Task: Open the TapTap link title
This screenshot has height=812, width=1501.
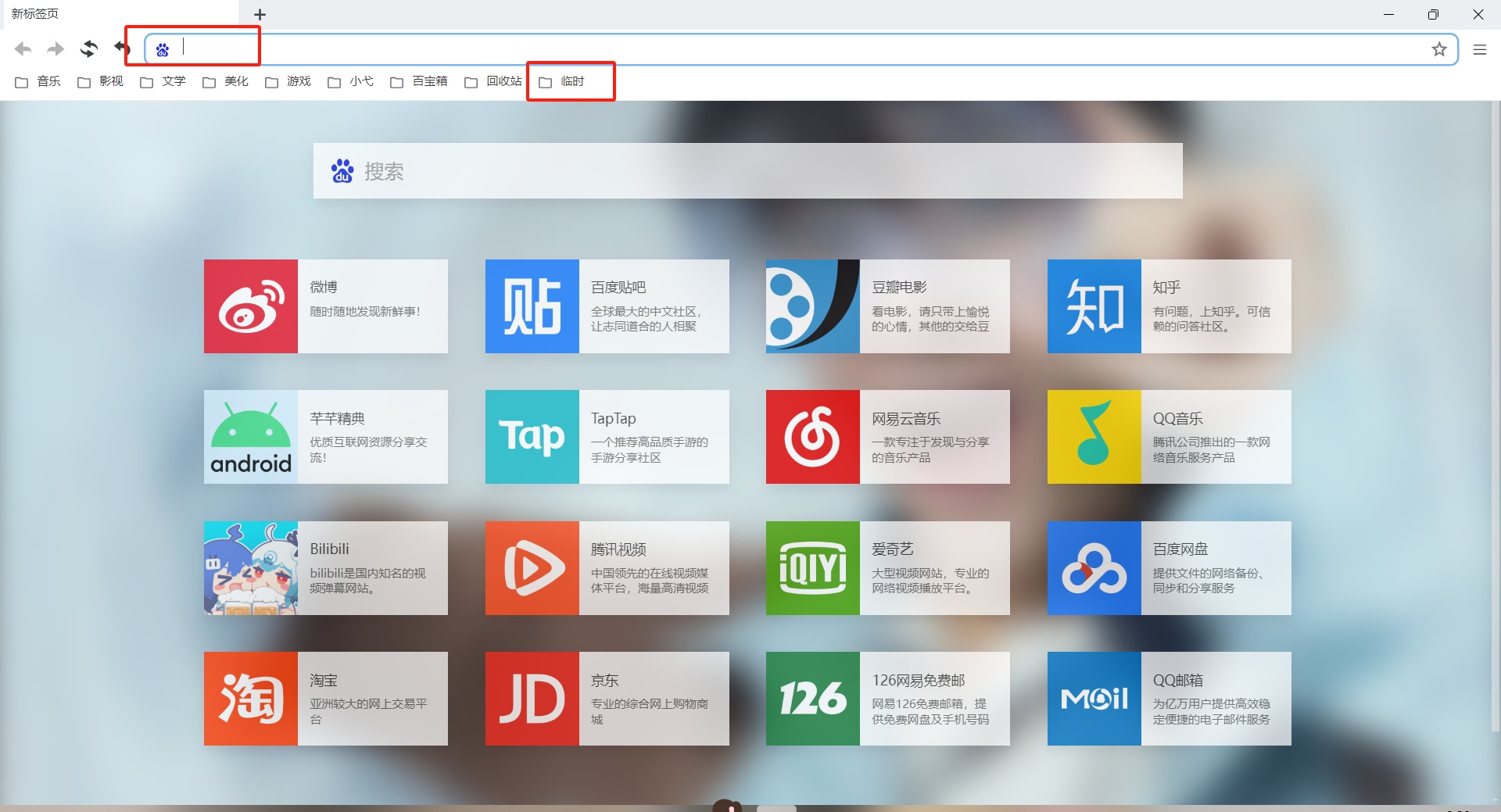Action: point(614,419)
